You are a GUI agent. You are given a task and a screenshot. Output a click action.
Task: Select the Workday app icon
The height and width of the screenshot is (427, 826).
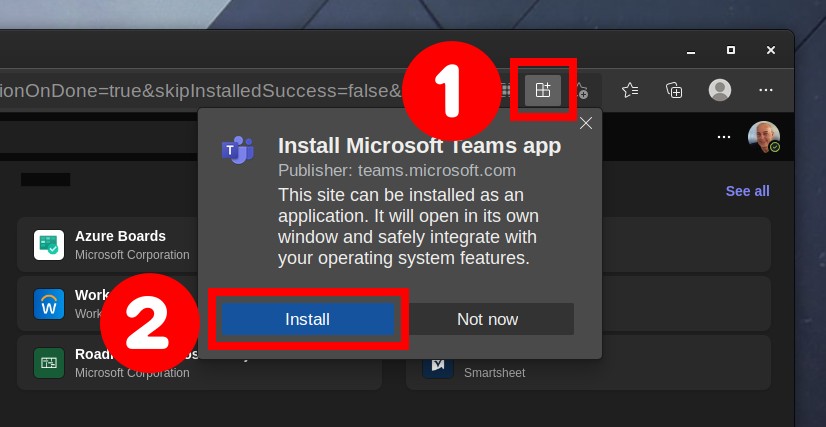tap(49, 304)
